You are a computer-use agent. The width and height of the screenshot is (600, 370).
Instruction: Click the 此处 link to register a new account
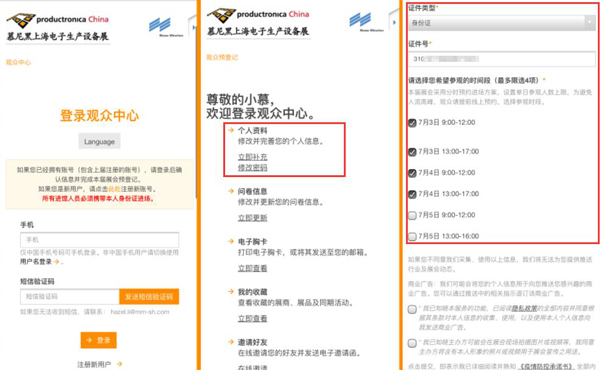[x=114, y=189]
